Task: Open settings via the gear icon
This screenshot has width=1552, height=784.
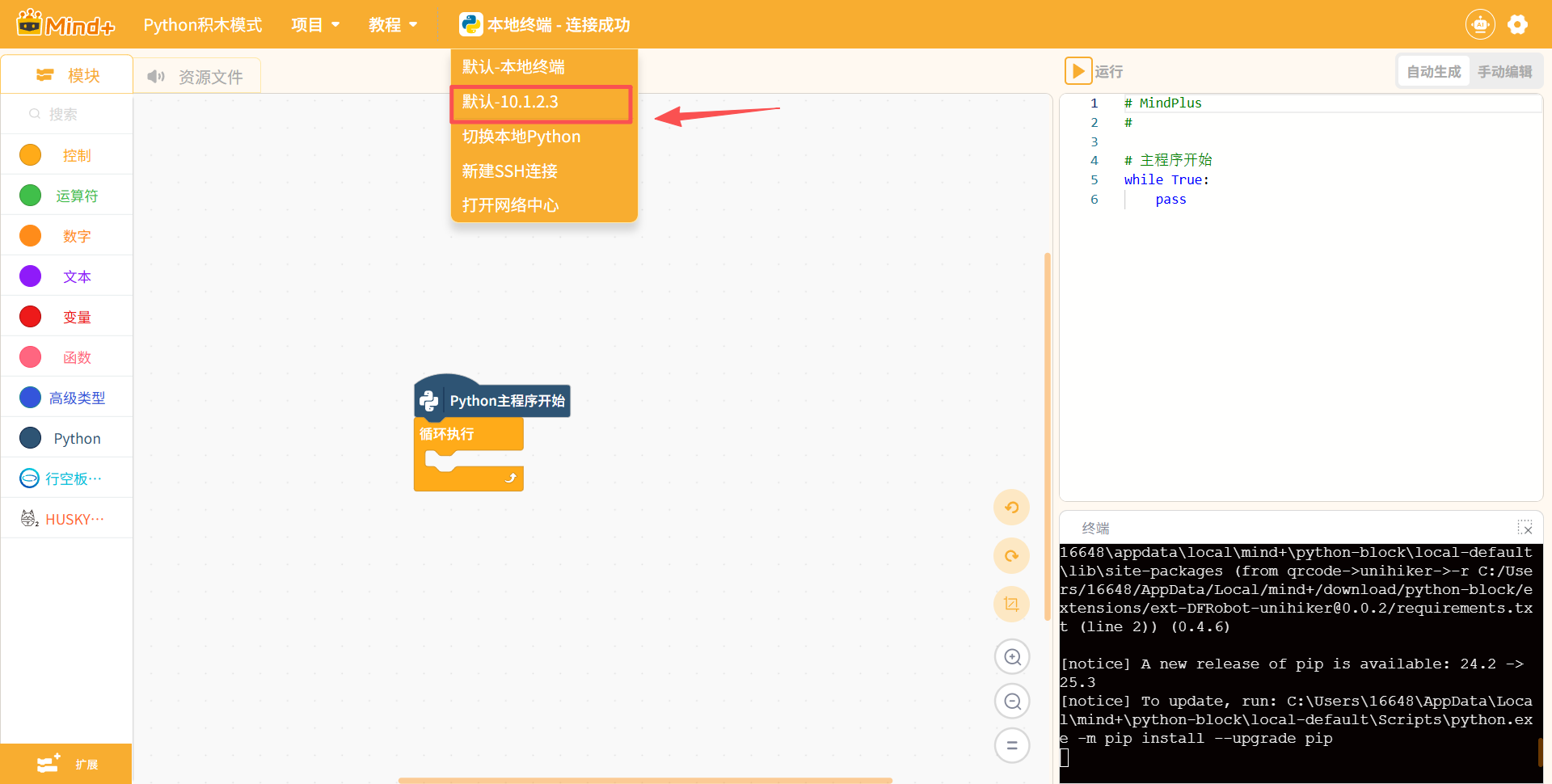Action: [x=1517, y=25]
